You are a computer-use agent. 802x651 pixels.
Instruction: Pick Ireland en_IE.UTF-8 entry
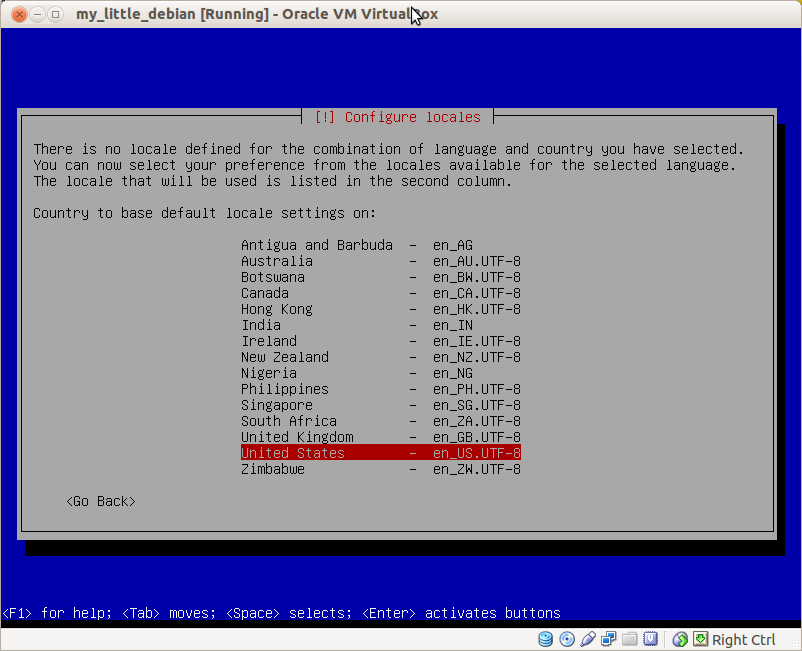(381, 341)
